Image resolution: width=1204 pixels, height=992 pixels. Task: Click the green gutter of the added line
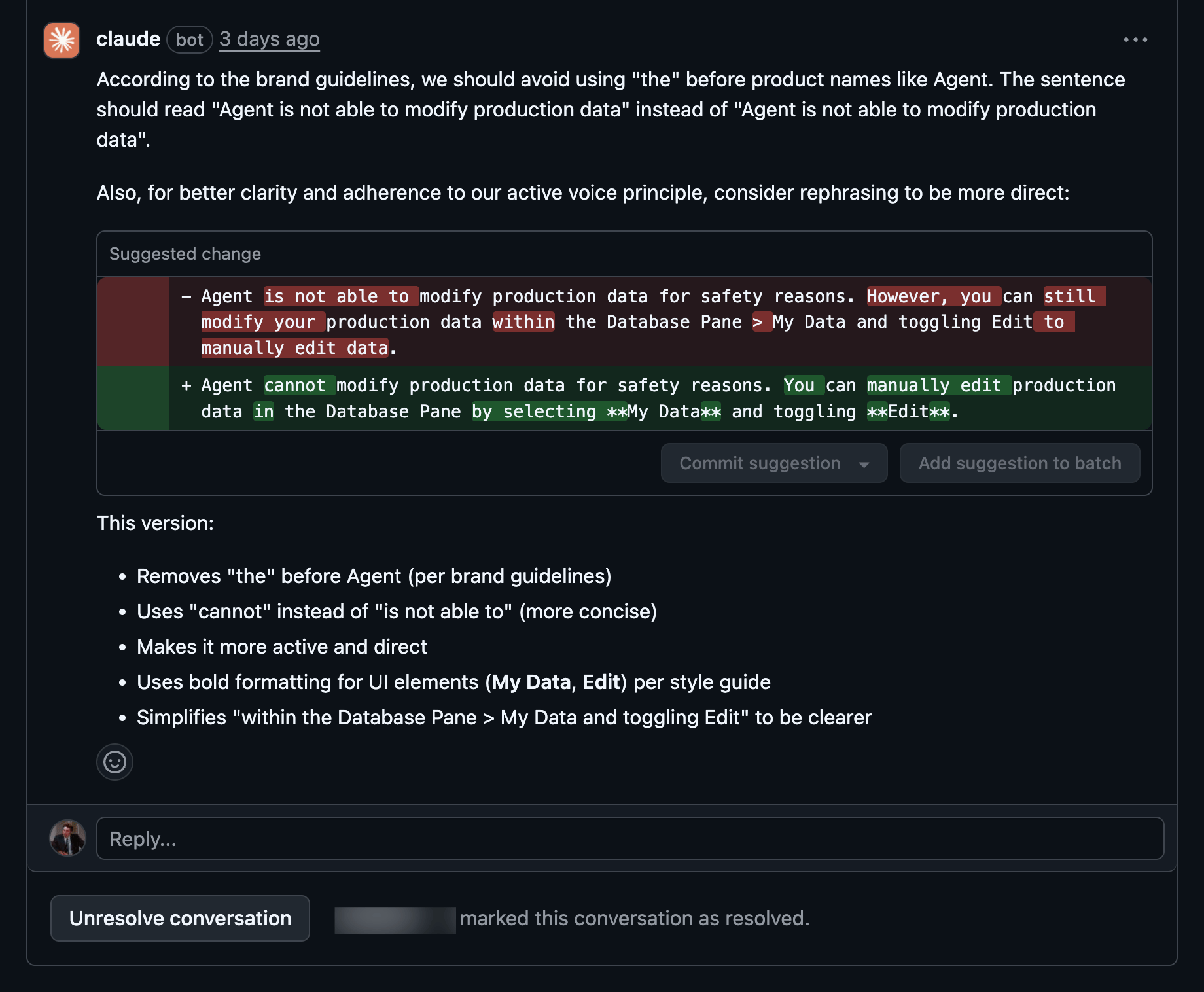tap(133, 398)
